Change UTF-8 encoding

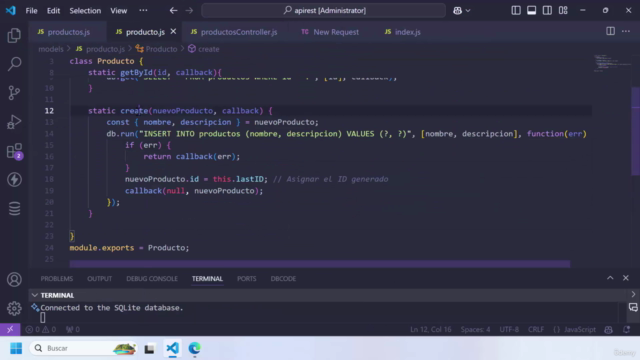coord(509,329)
